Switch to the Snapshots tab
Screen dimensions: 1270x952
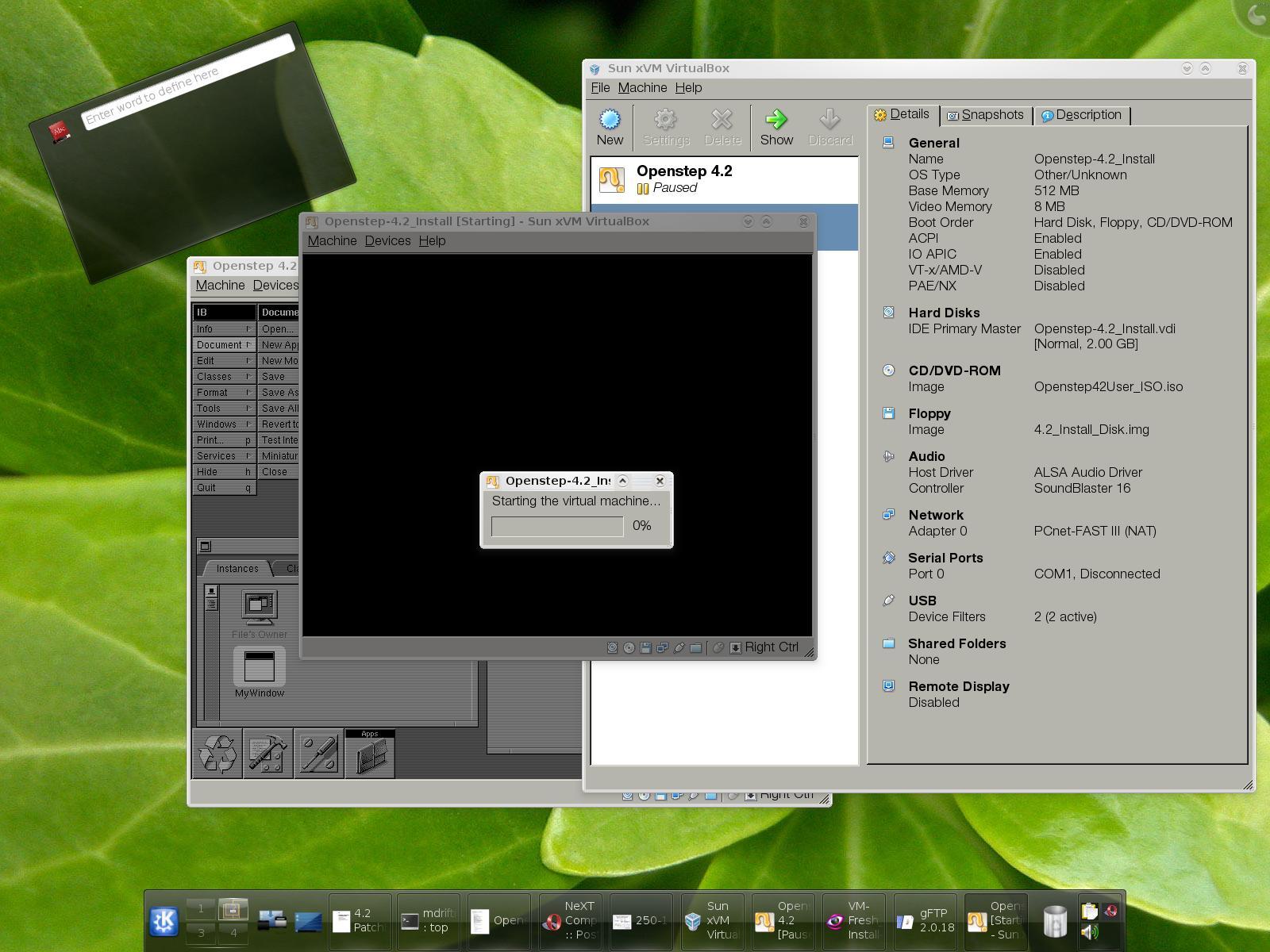tap(986, 114)
